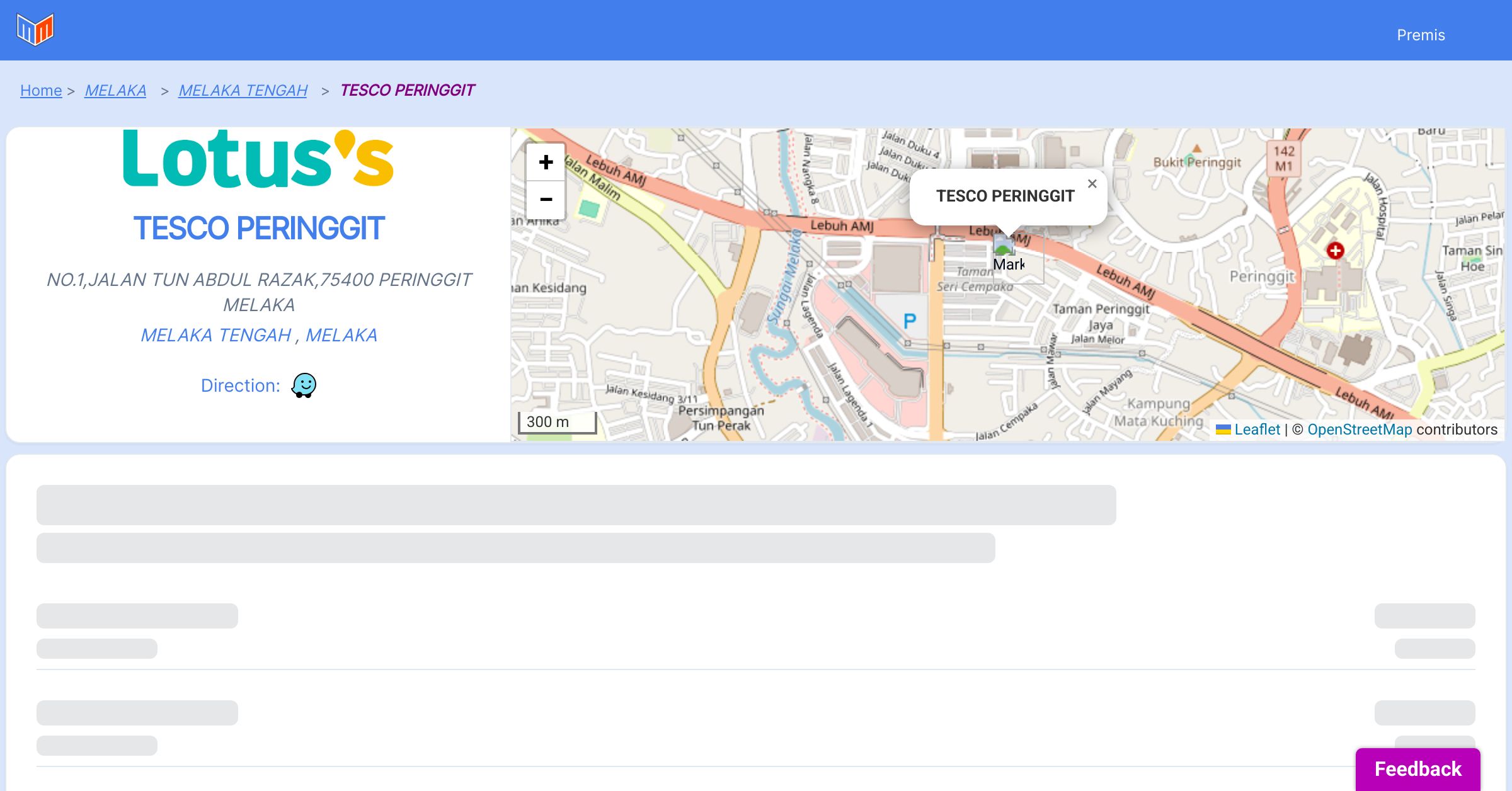Click the Lotus's logo image

tap(258, 159)
